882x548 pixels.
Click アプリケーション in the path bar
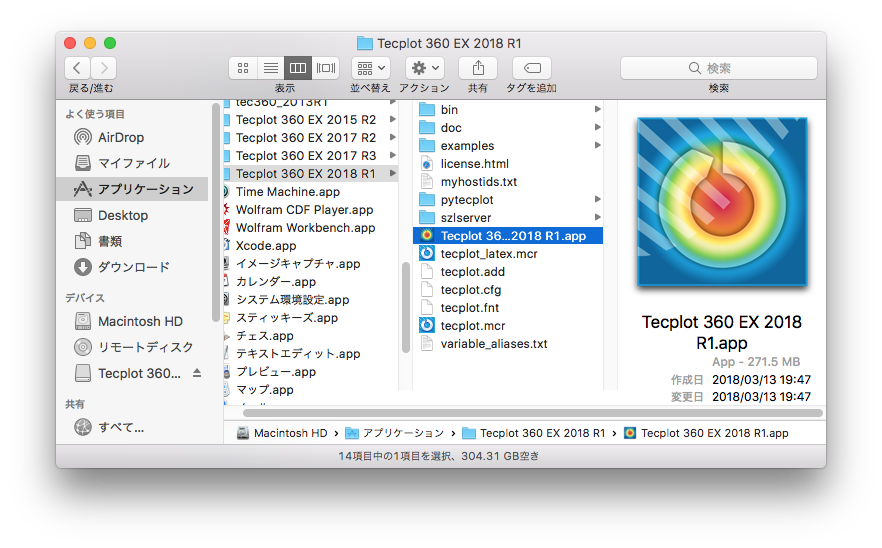[394, 433]
